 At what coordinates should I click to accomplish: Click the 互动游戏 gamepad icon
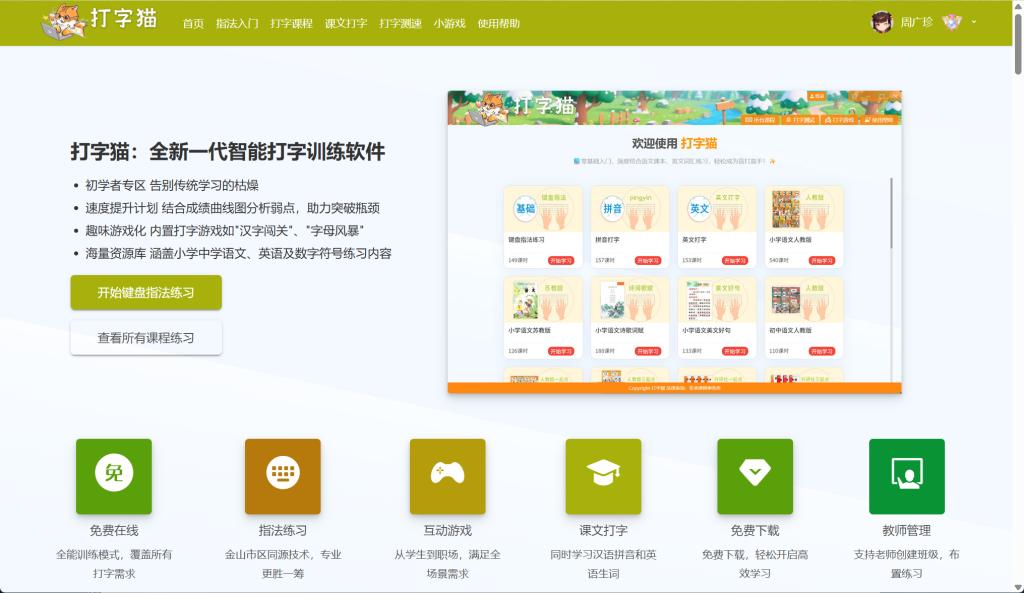click(447, 476)
